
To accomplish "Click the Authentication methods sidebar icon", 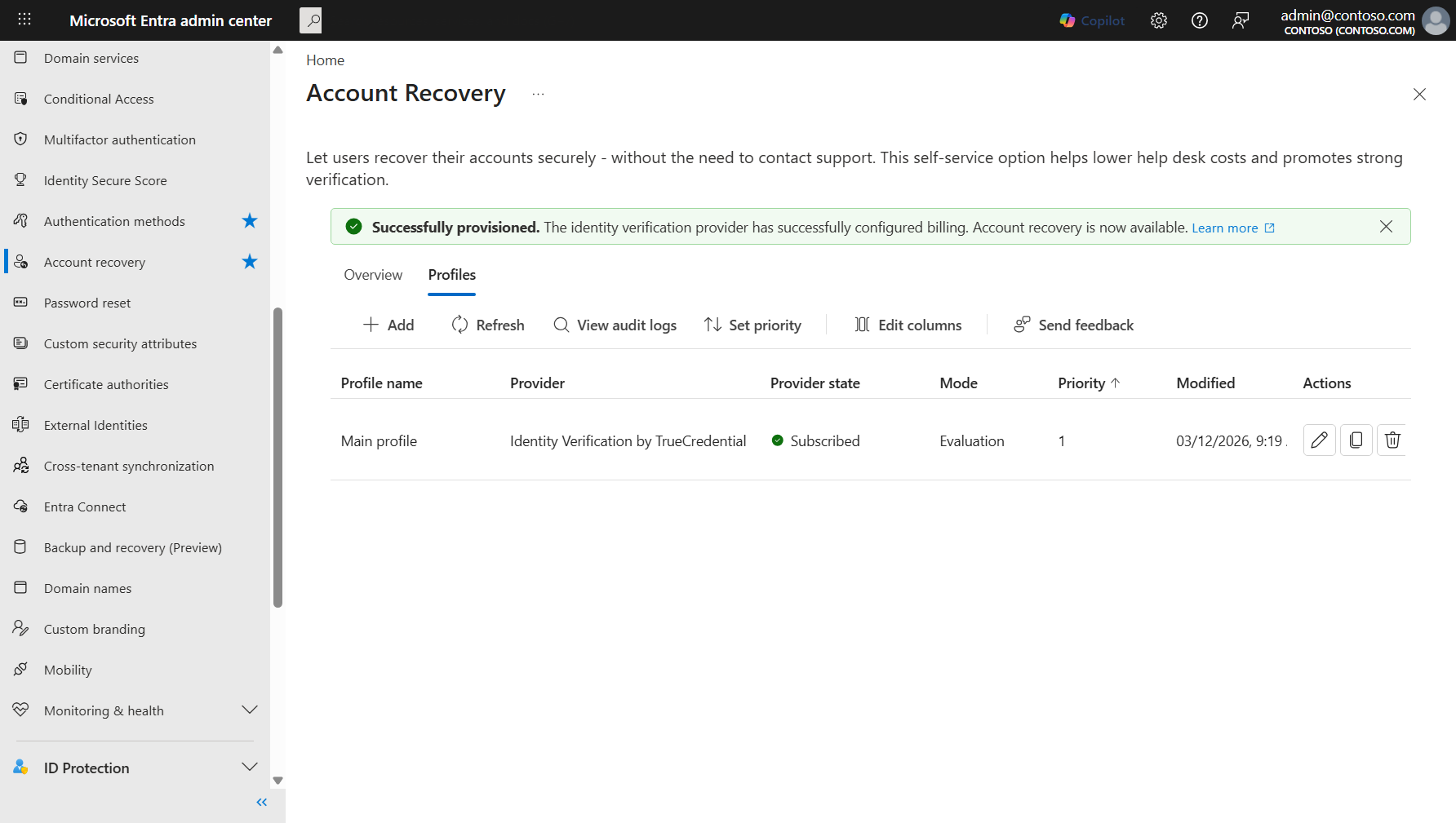I will coord(21,220).
